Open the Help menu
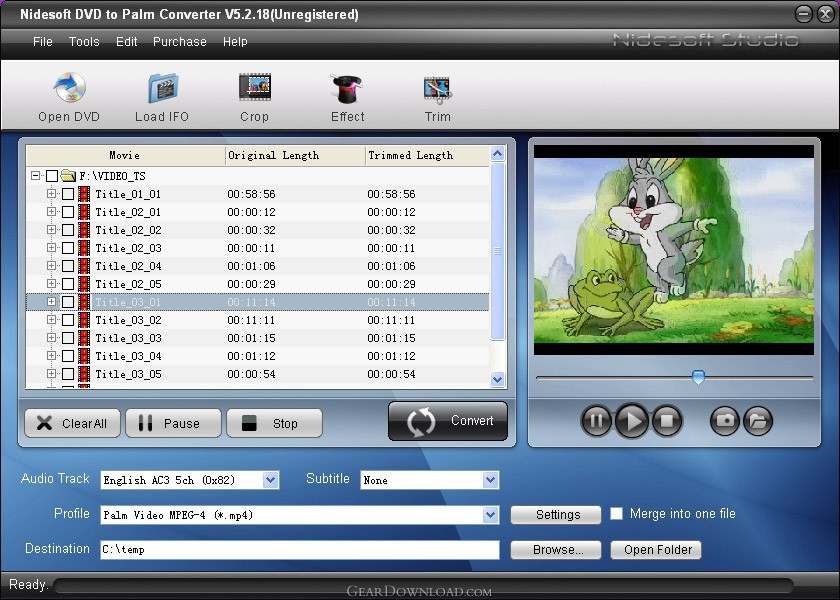The width and height of the screenshot is (840, 600). (235, 42)
